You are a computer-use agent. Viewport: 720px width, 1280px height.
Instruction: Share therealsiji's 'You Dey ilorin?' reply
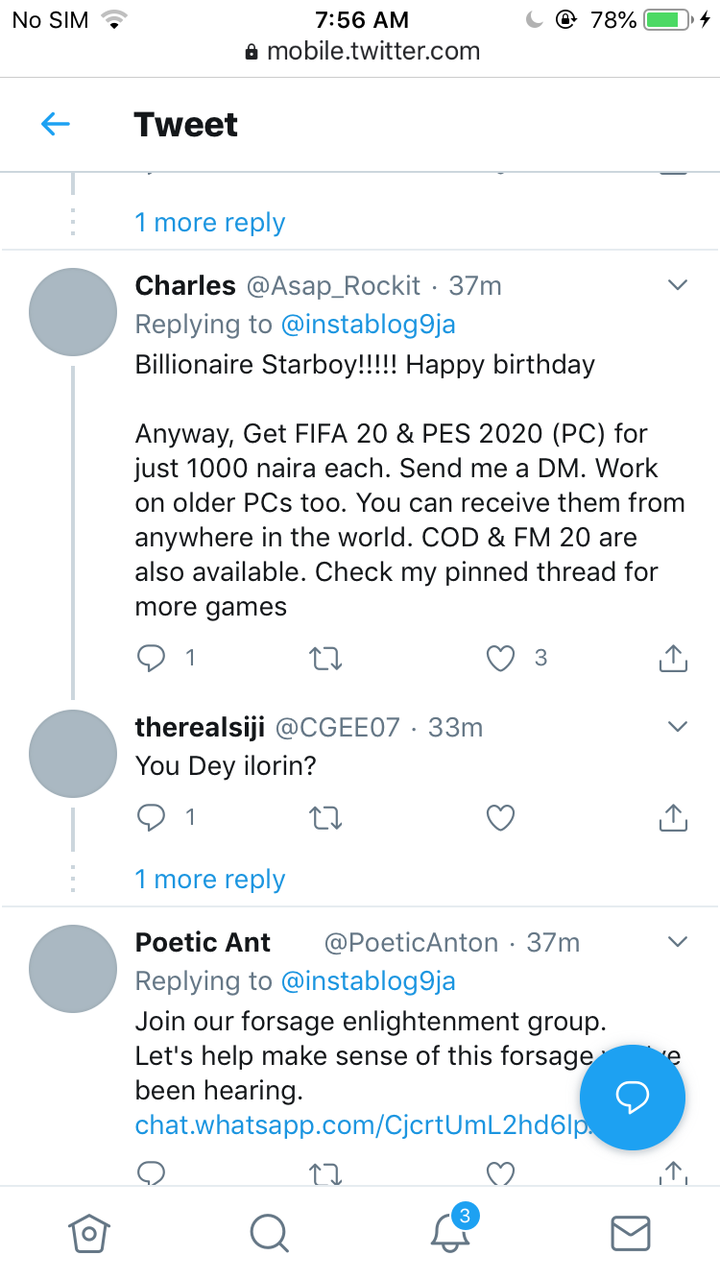tap(674, 817)
